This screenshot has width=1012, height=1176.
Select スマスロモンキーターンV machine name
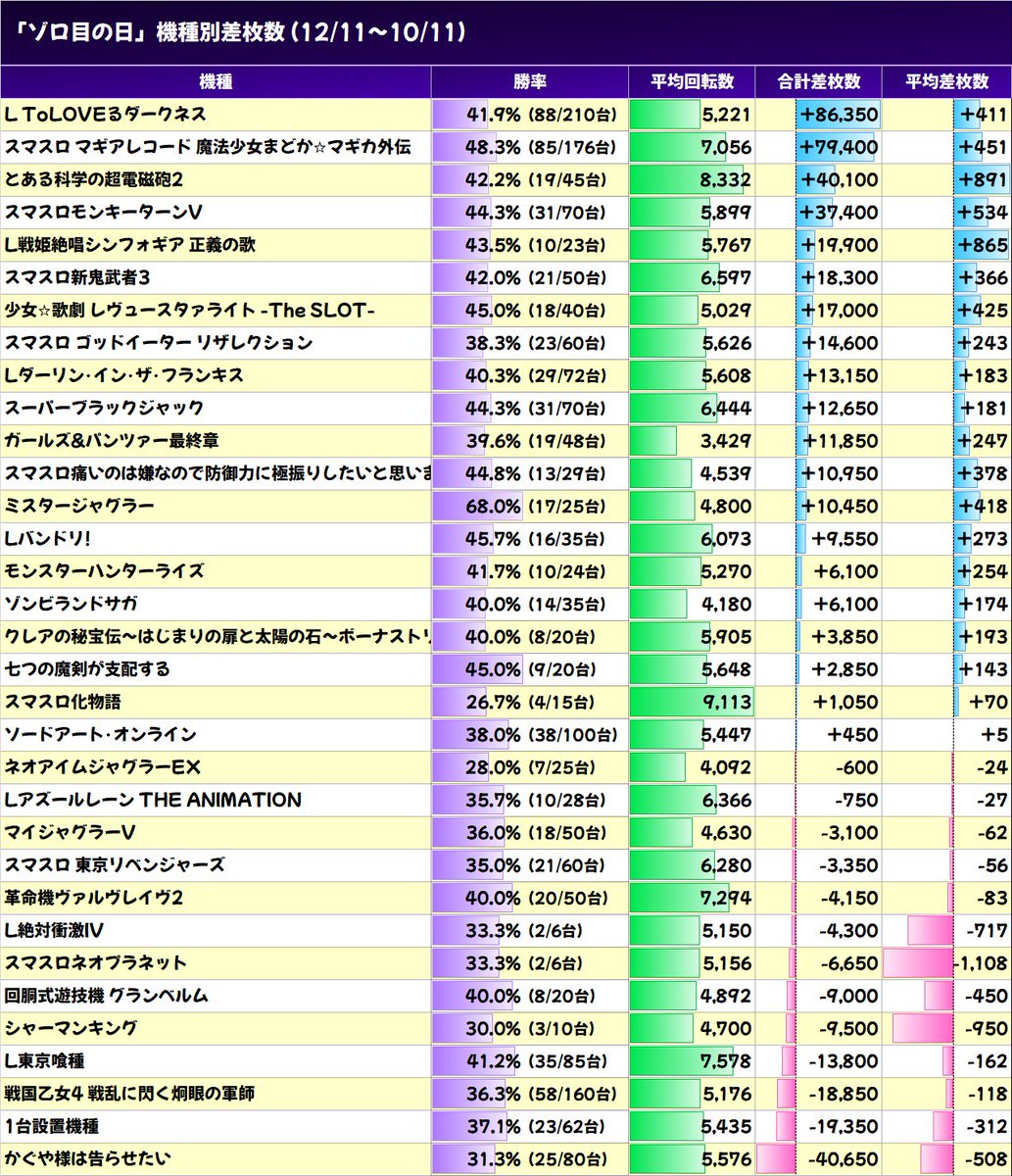point(103,213)
